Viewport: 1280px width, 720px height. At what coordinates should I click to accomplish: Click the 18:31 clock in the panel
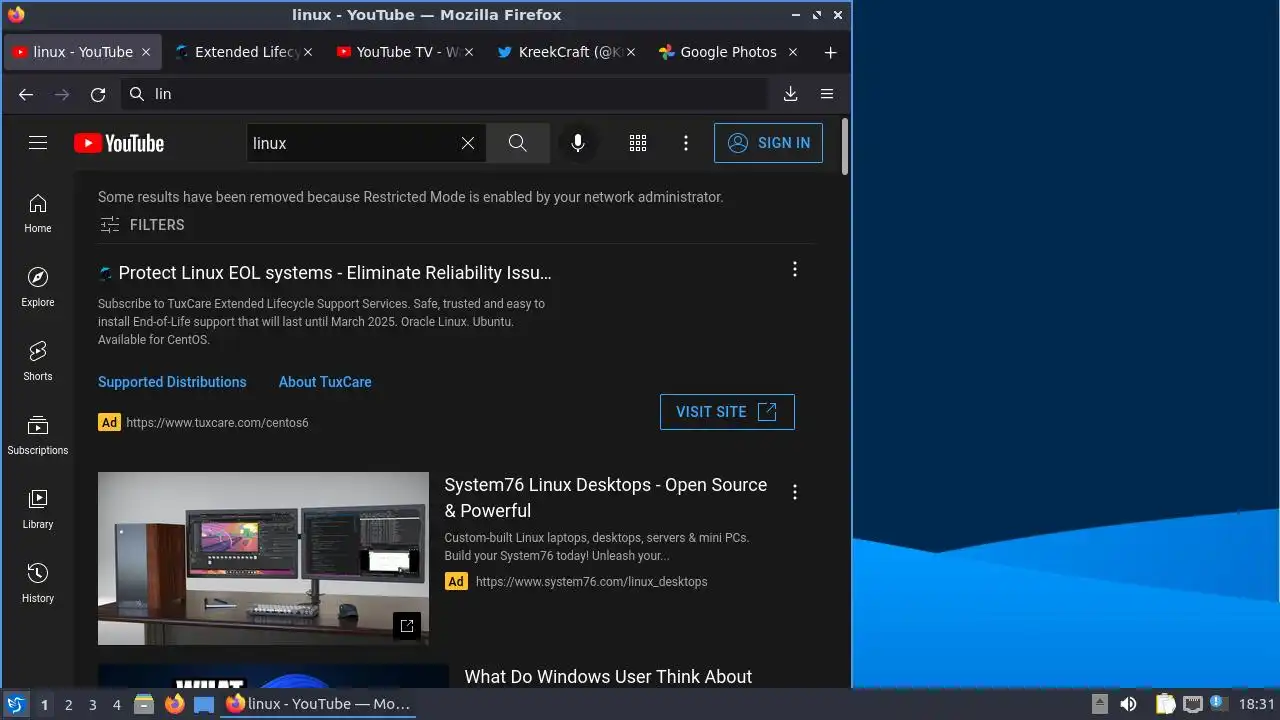point(1257,704)
